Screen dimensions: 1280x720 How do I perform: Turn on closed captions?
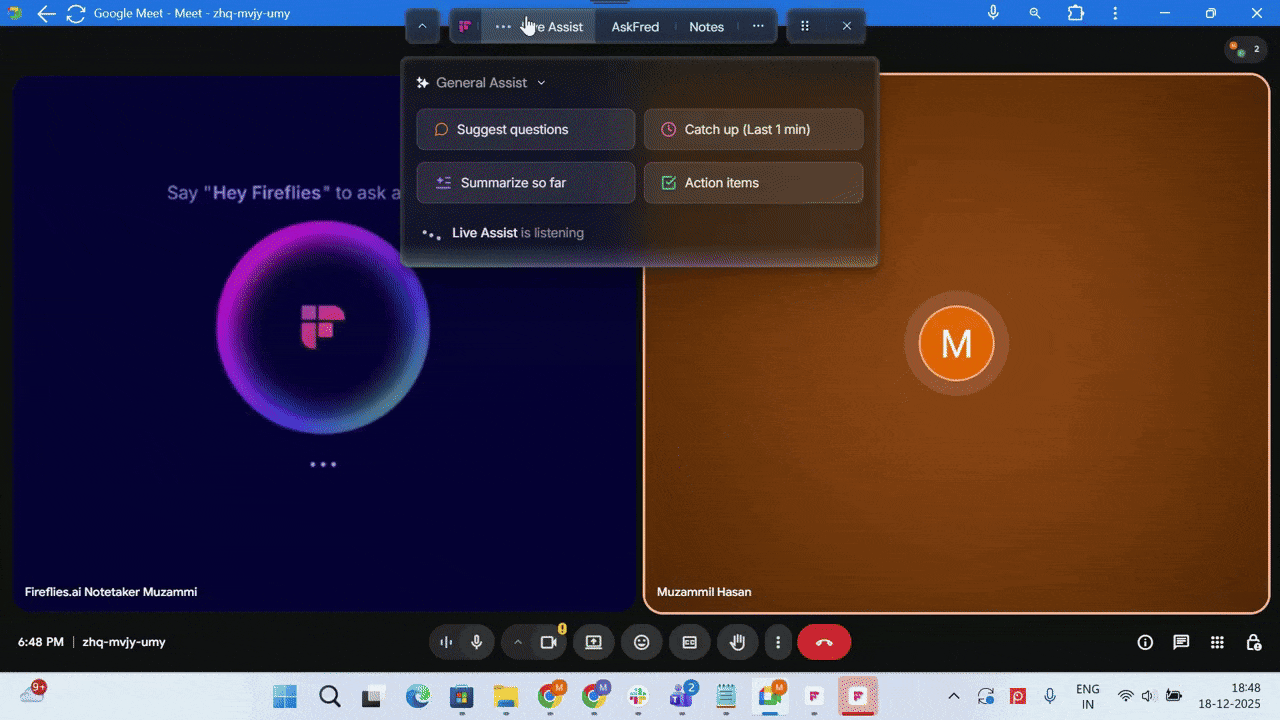pyautogui.click(x=690, y=642)
